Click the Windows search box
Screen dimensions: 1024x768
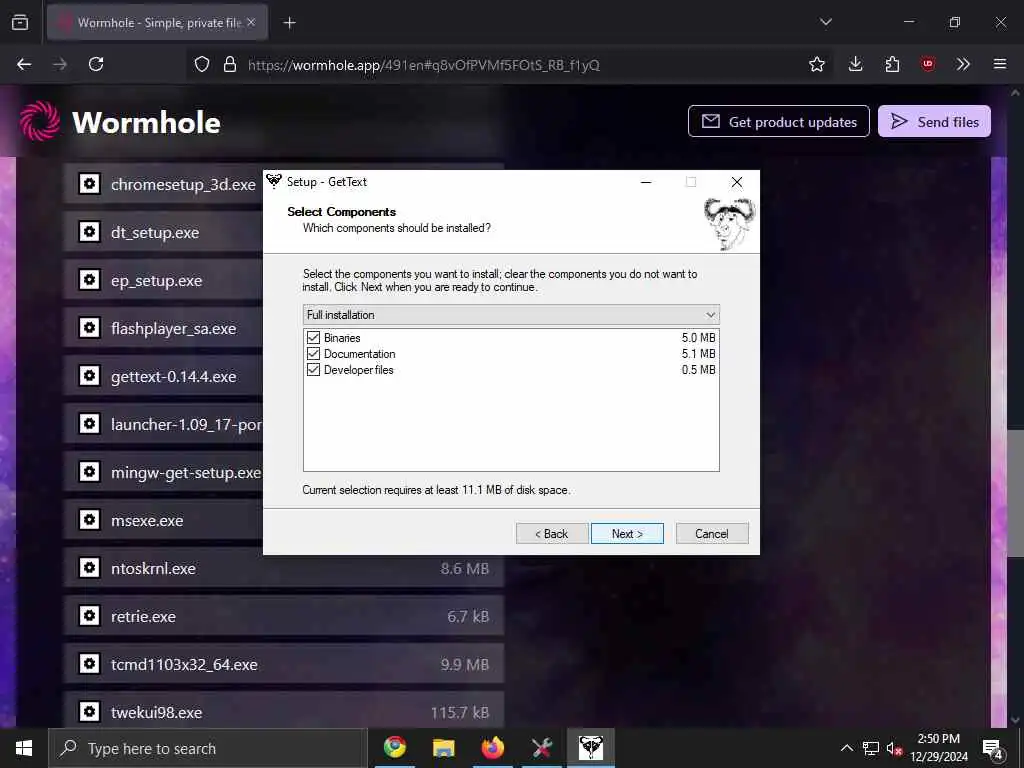click(208, 748)
